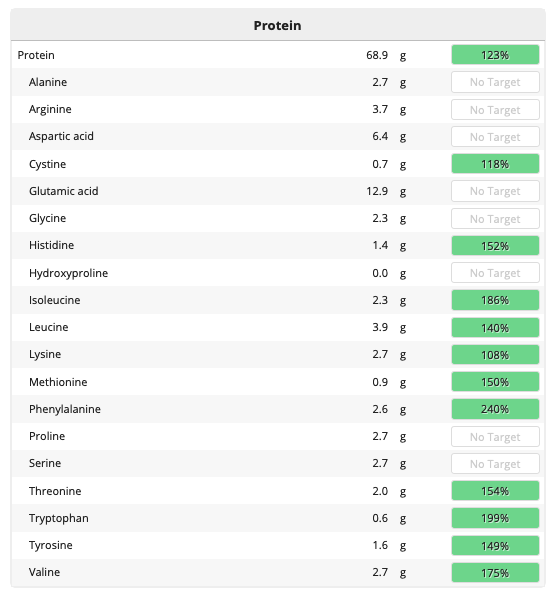Select the Threonine 154% green bar

495,491
